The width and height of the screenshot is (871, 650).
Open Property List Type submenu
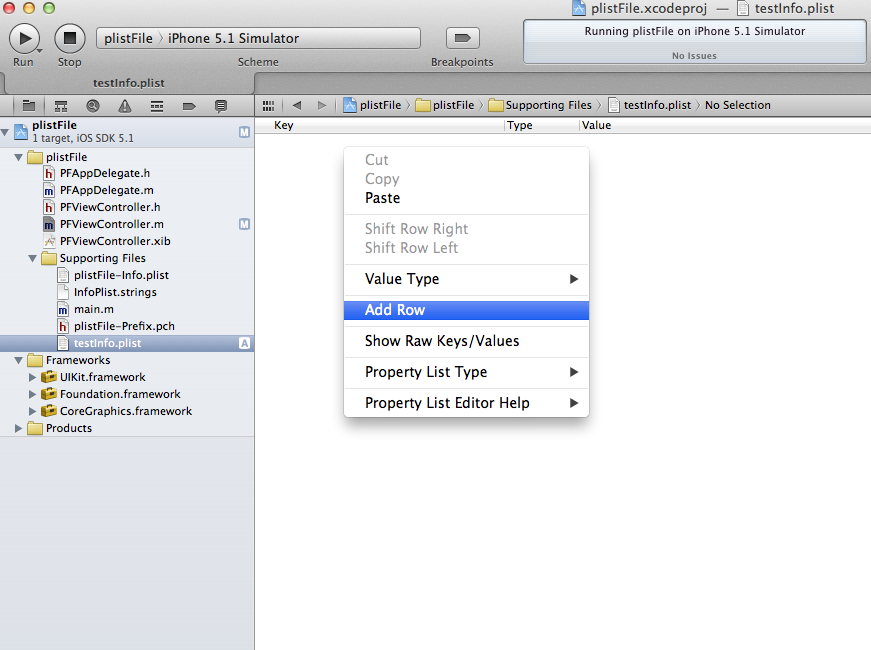click(x=467, y=372)
